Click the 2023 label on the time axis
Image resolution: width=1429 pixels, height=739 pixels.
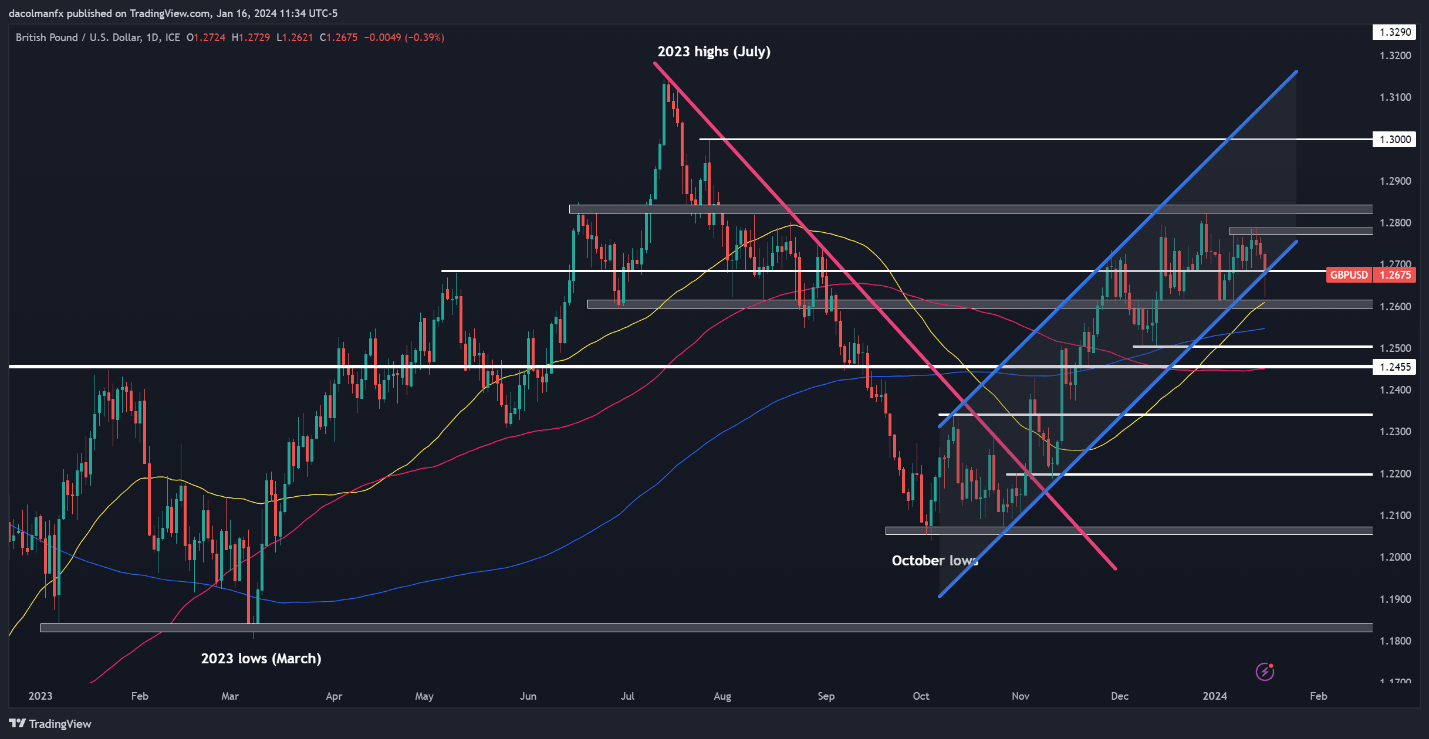pos(40,694)
